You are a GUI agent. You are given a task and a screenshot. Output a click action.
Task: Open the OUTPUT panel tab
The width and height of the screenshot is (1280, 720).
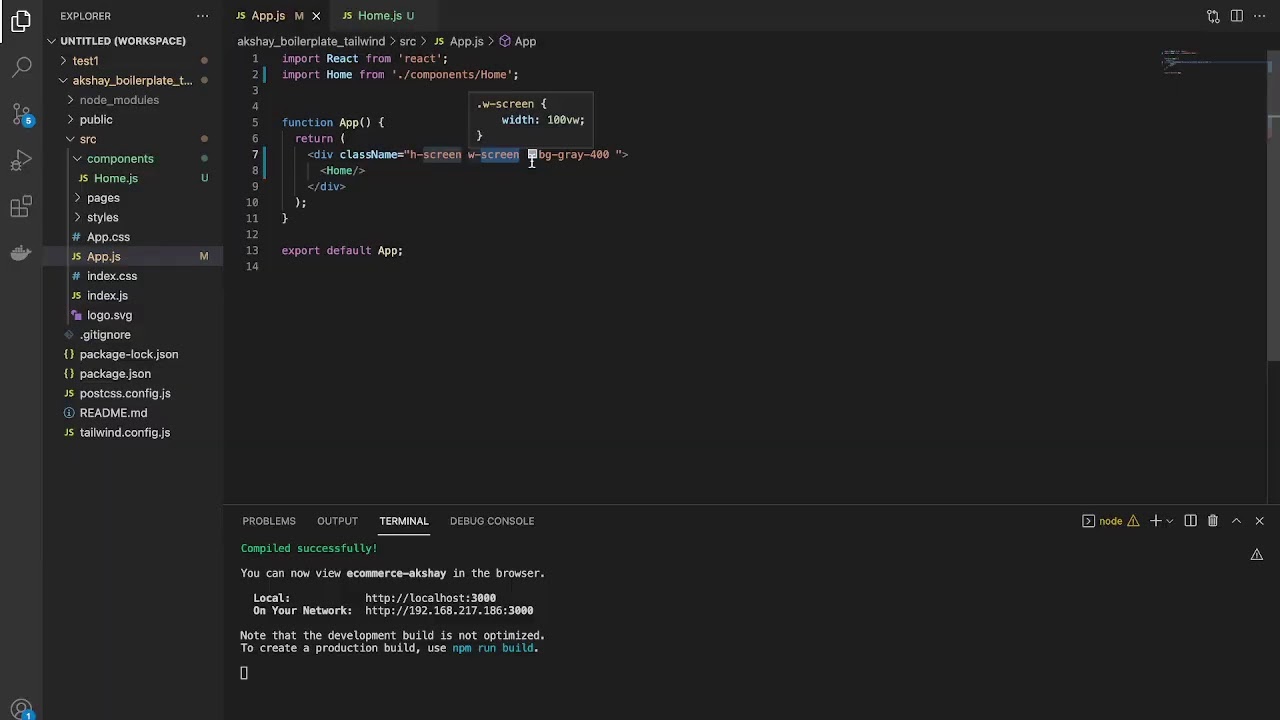[x=337, y=521]
